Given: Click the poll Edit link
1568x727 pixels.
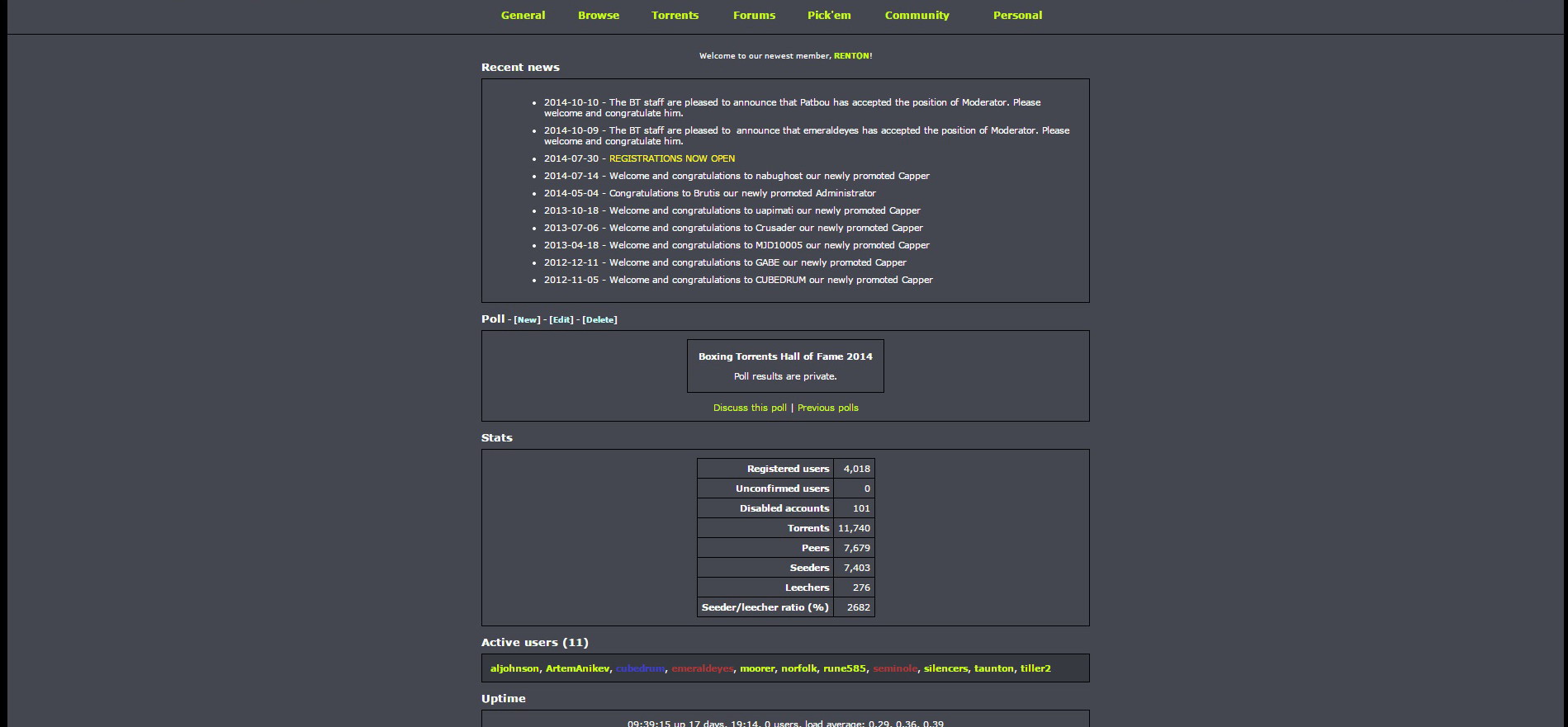Looking at the screenshot, I should click(x=561, y=320).
